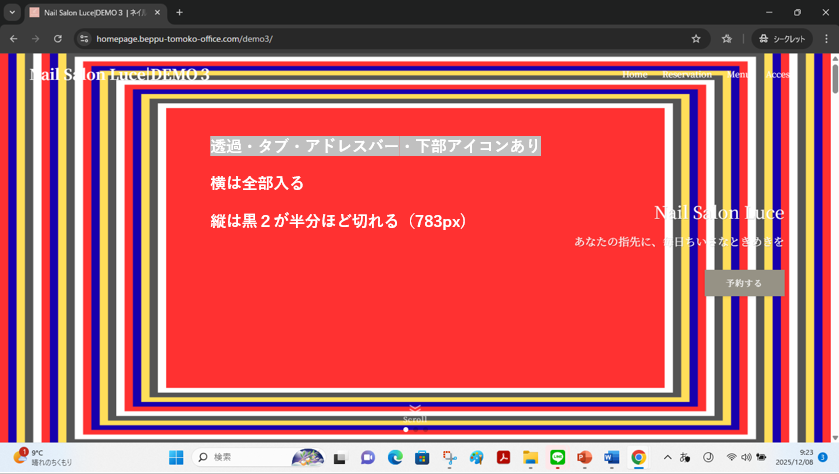Go back using the browser back arrow
Viewport: 839px width, 474px height.
click(x=13, y=39)
